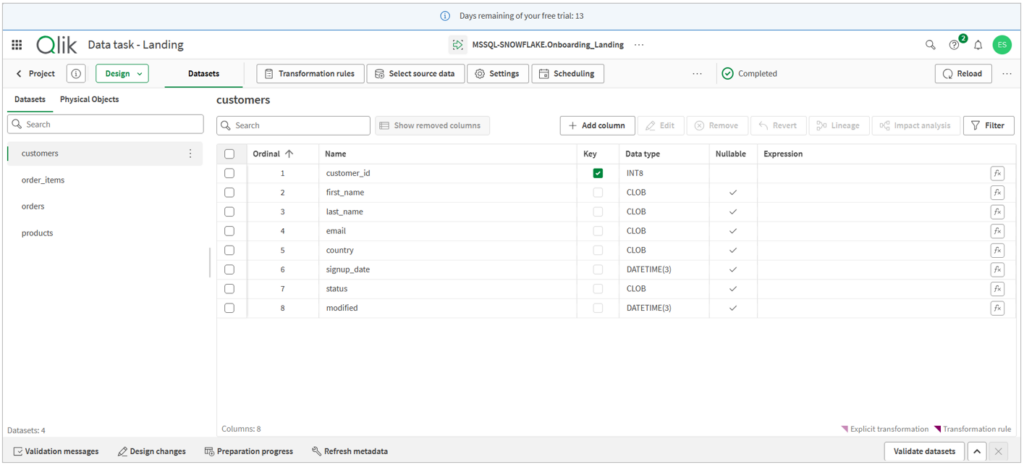Sort by Data type column header
The image size is (1024, 465).
click(x=643, y=154)
